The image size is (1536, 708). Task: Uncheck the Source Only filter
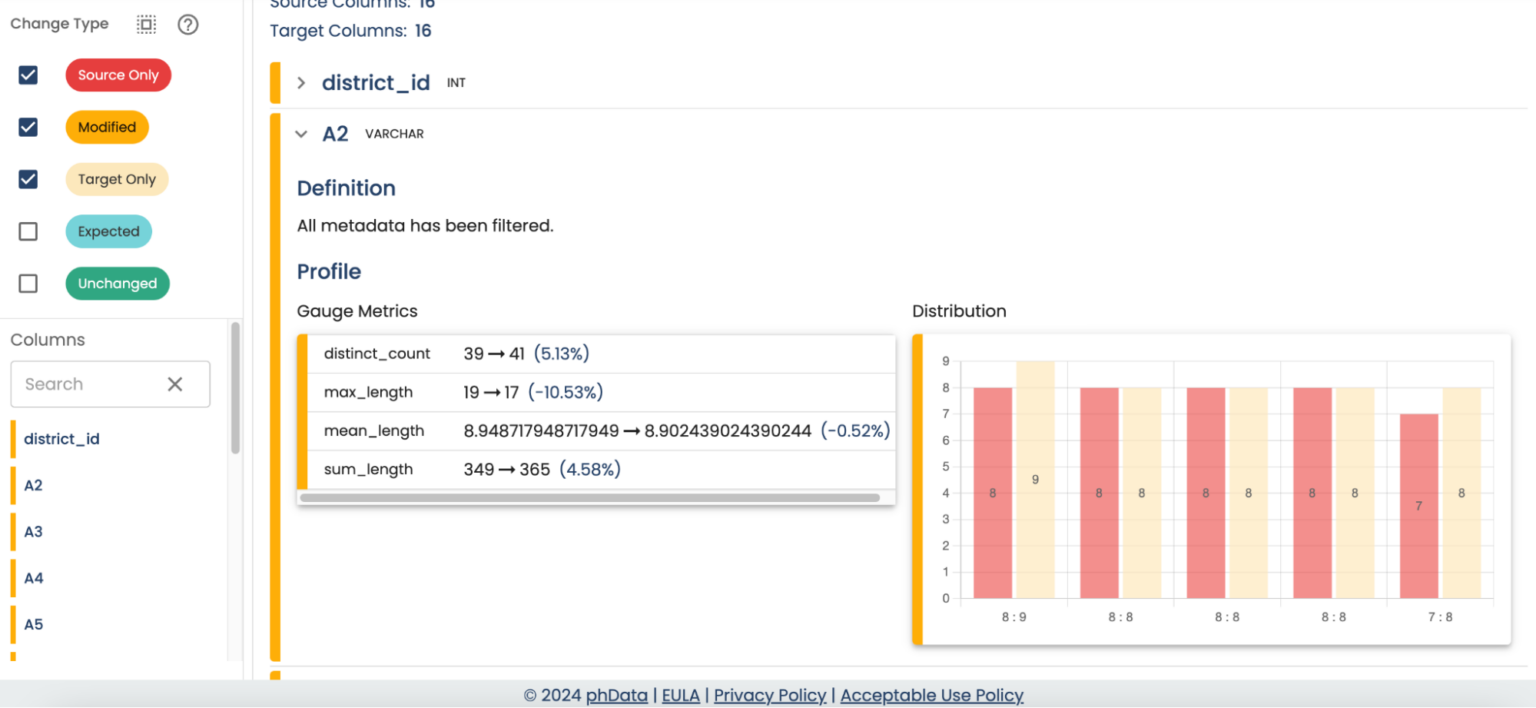[28, 74]
